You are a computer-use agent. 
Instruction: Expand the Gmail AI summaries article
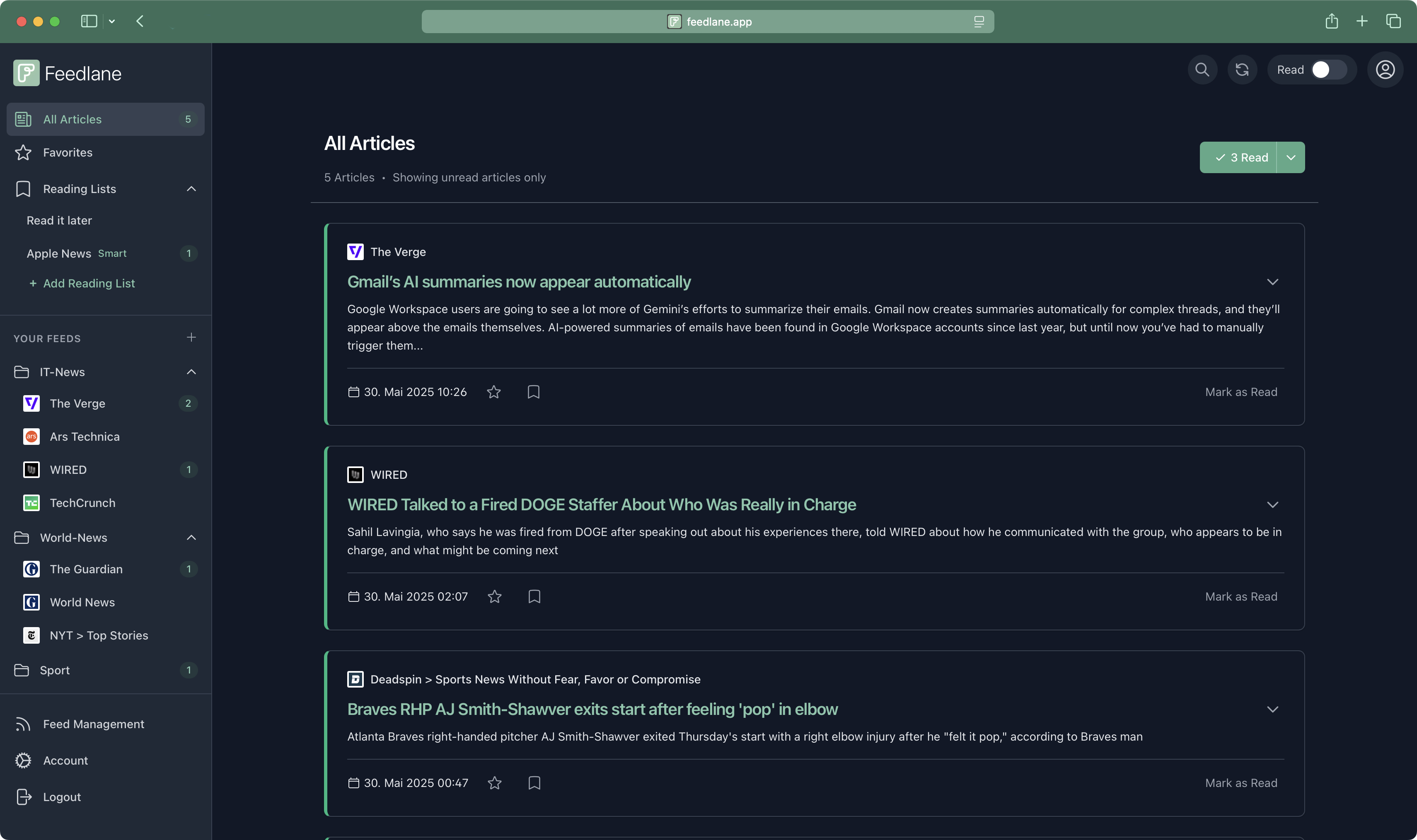(x=1272, y=282)
